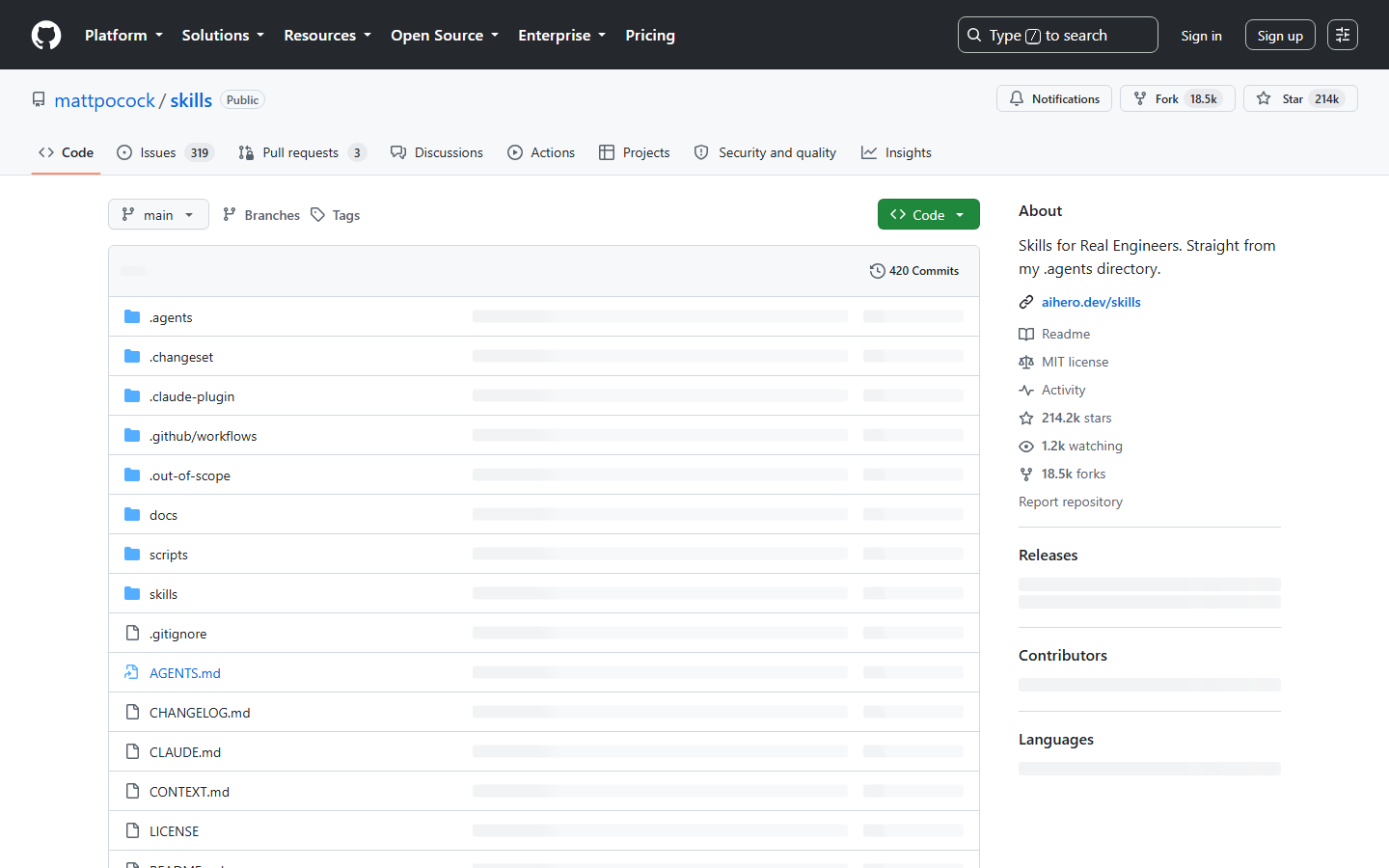The height and width of the screenshot is (868, 1389).
Task: Open the Security and quality tab
Action: (766, 152)
